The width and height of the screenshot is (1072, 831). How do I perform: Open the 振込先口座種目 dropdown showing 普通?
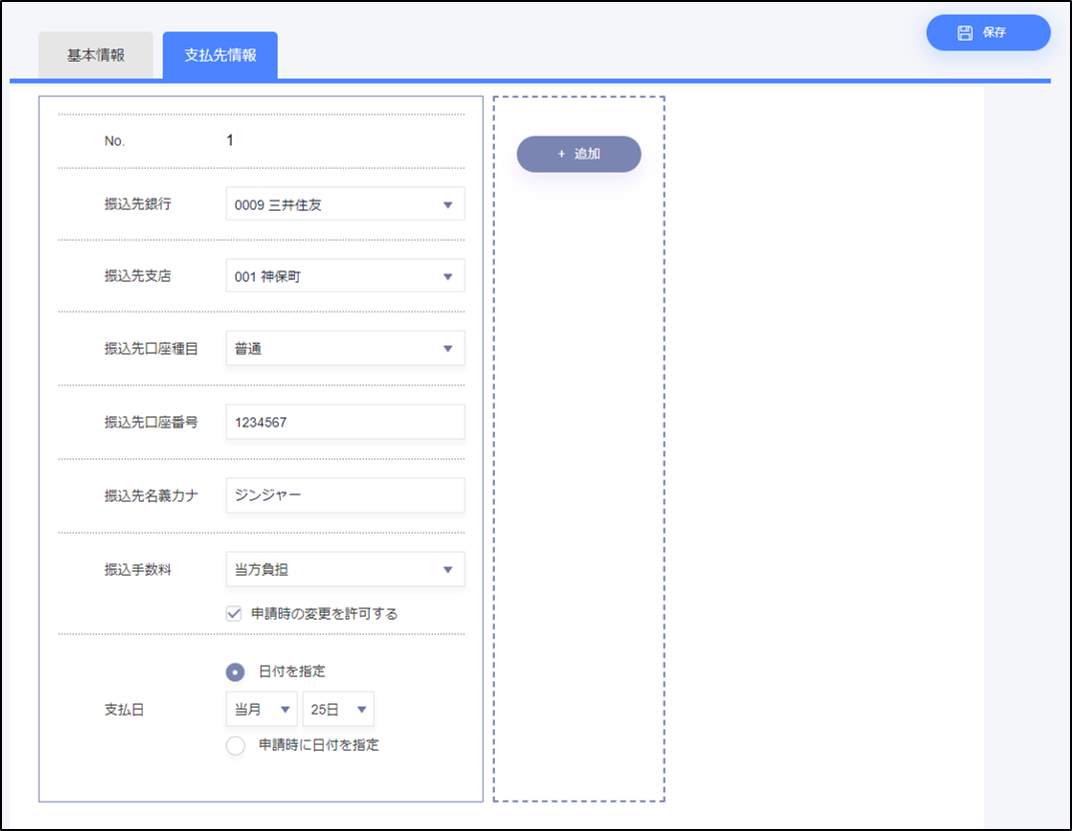coord(345,349)
